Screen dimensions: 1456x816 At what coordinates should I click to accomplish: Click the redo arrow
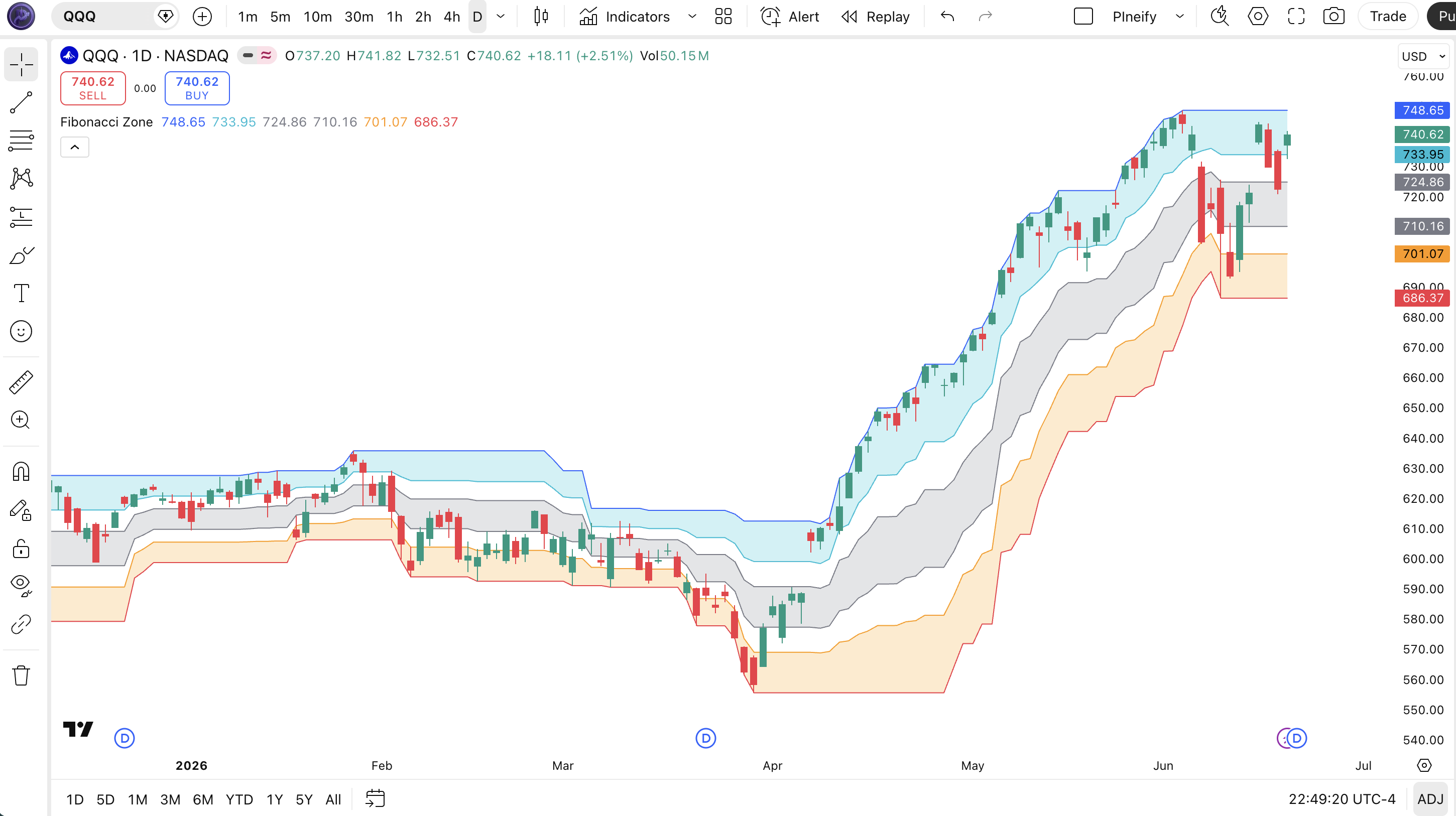(985, 17)
